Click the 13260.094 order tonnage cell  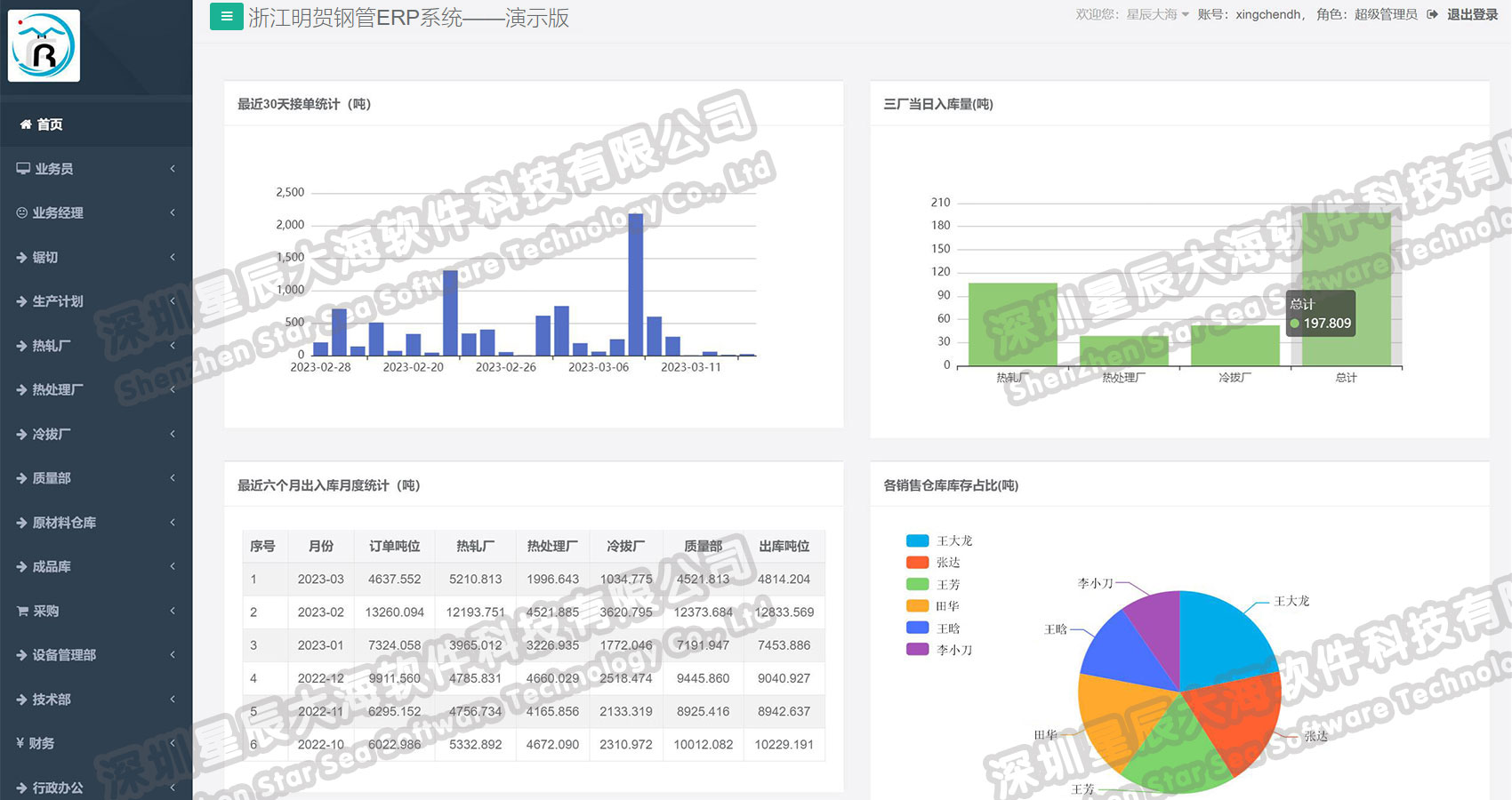point(394,612)
